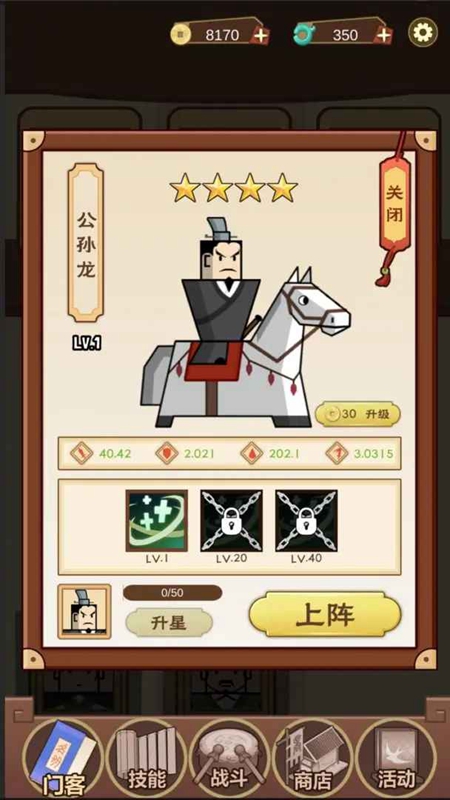The height and width of the screenshot is (800, 450).
Task: Add more jade rings with plus
Action: (x=383, y=35)
